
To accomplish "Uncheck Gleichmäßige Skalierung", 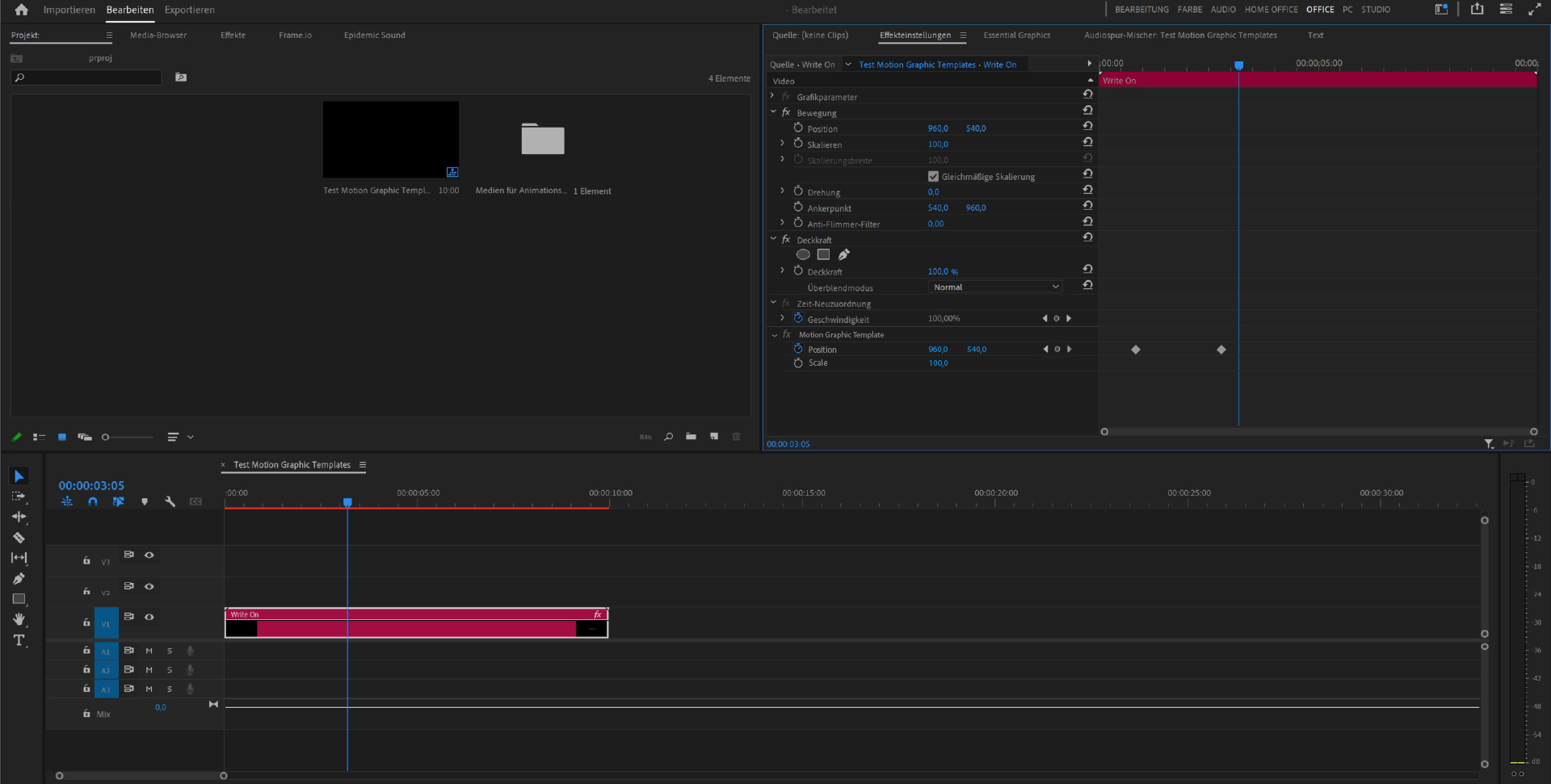I will 933,176.
